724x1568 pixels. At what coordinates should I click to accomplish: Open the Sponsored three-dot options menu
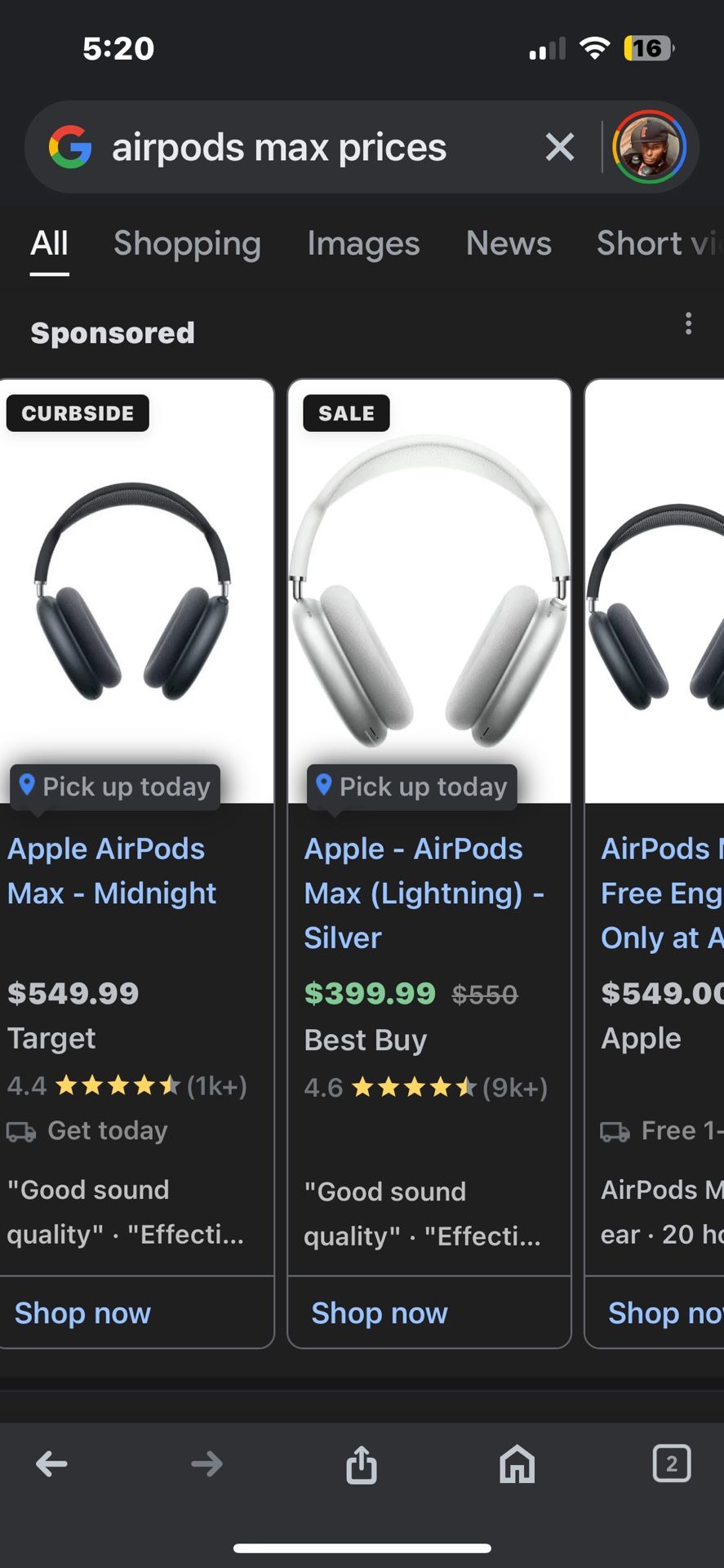689,324
